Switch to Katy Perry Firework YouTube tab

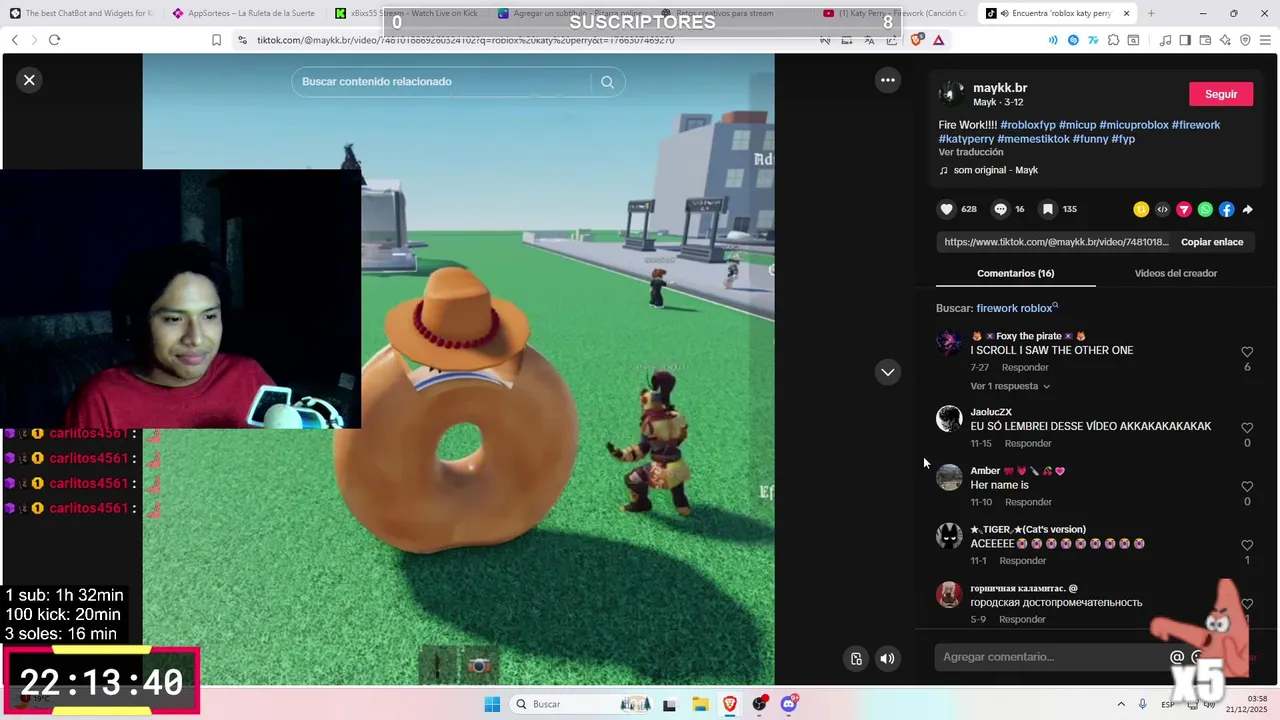pos(895,13)
